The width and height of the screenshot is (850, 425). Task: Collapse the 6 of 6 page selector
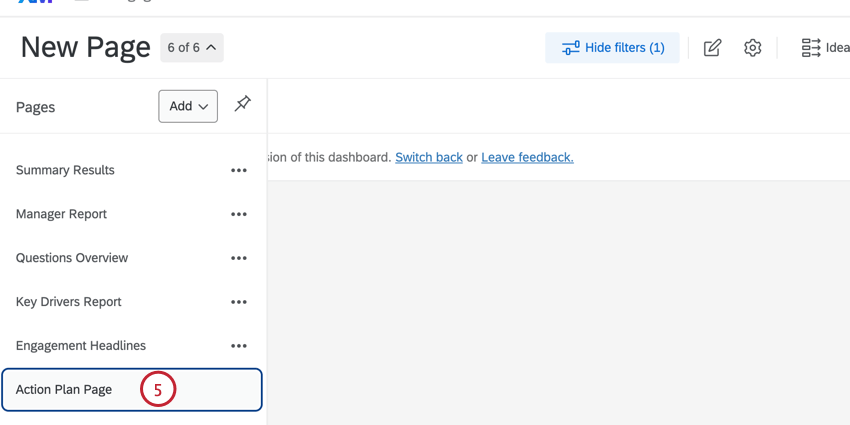tap(192, 48)
